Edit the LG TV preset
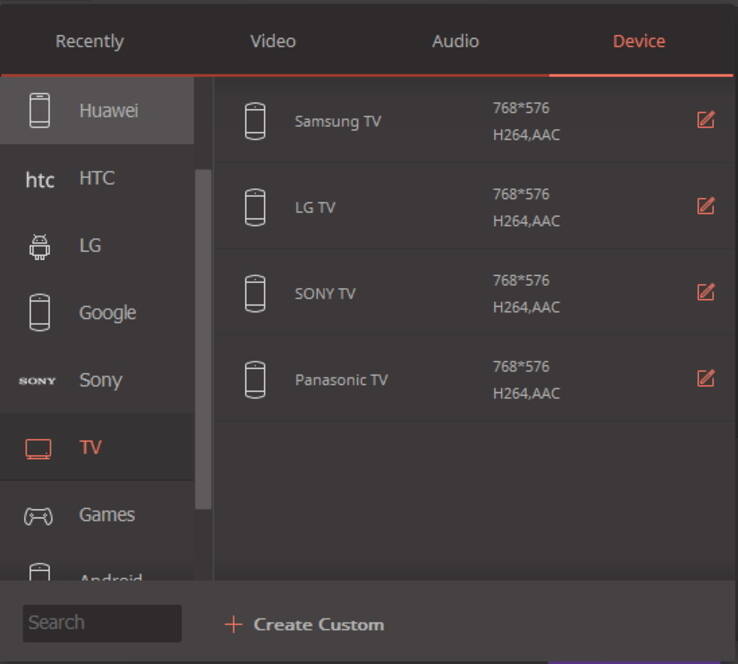This screenshot has height=664, width=738. (706, 206)
